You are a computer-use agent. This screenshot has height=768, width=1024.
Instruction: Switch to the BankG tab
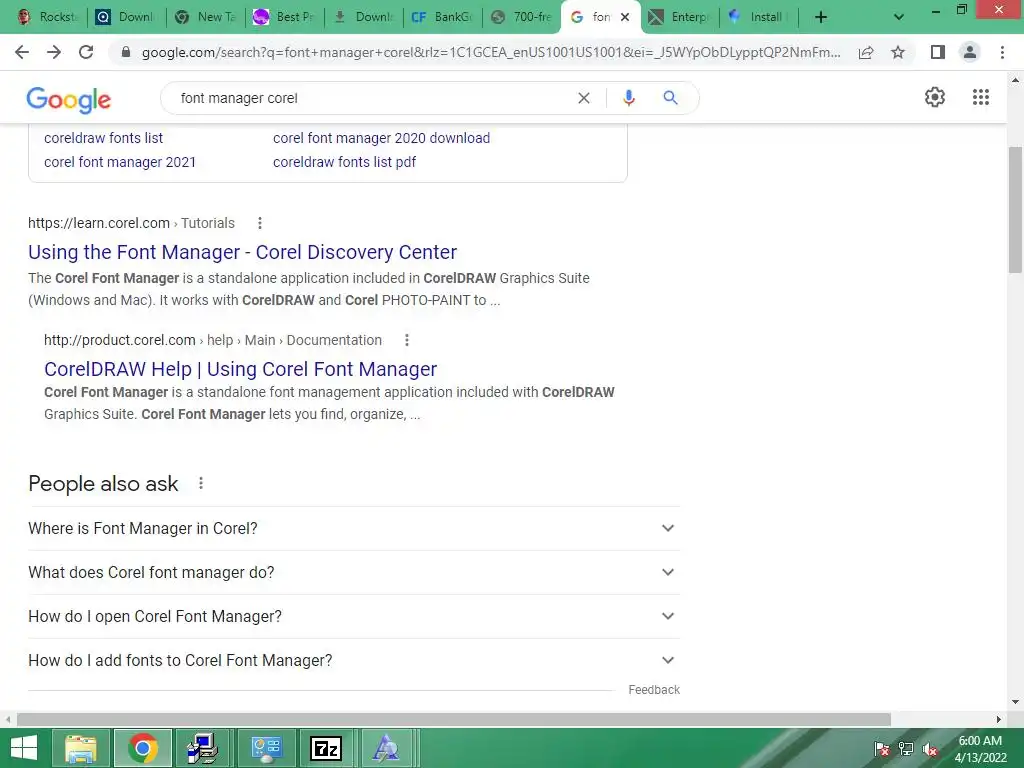point(443,17)
